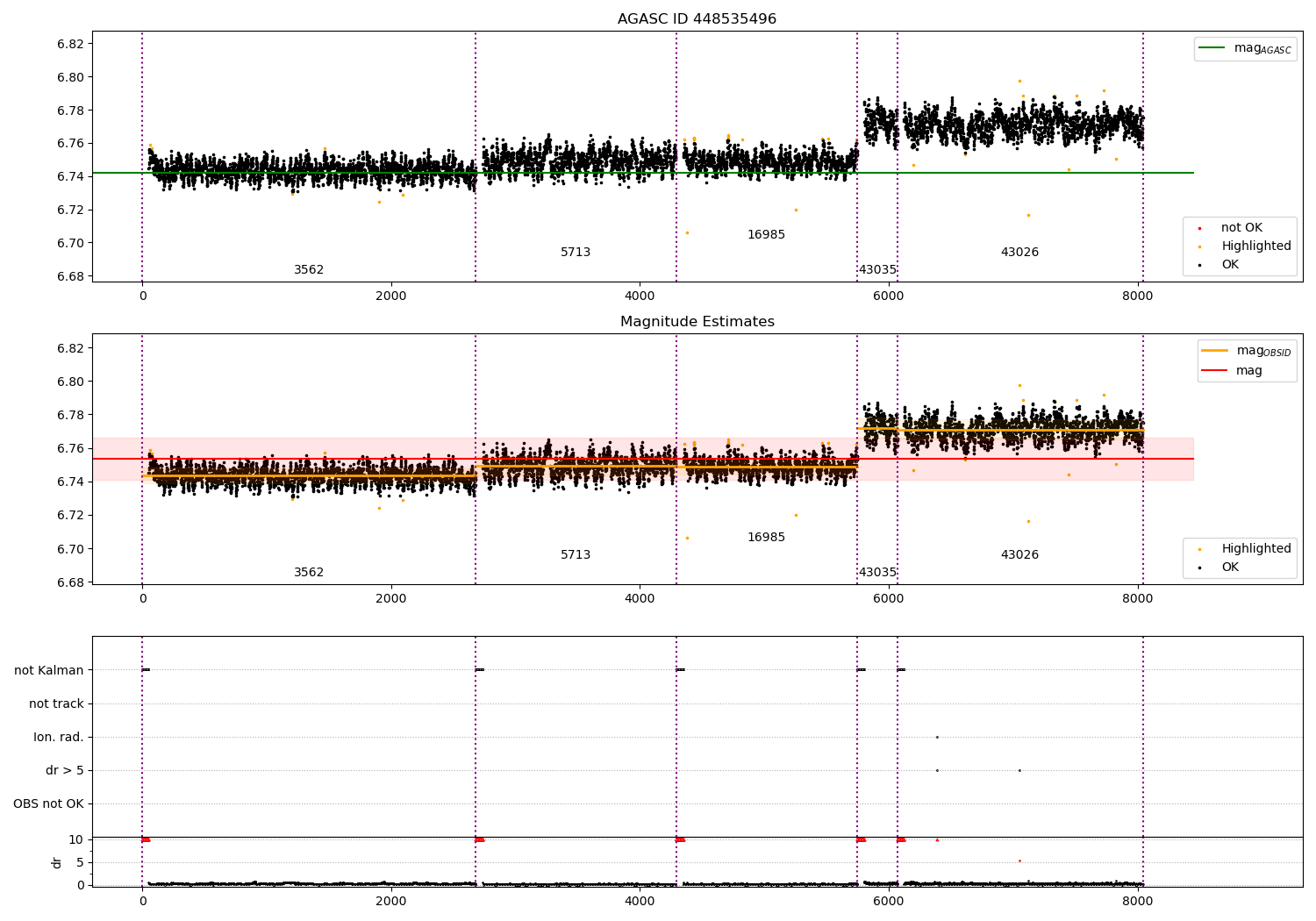Click the orange line sample beside mag OBSID
This screenshot has width=1316, height=921.
pyautogui.click(x=1214, y=351)
